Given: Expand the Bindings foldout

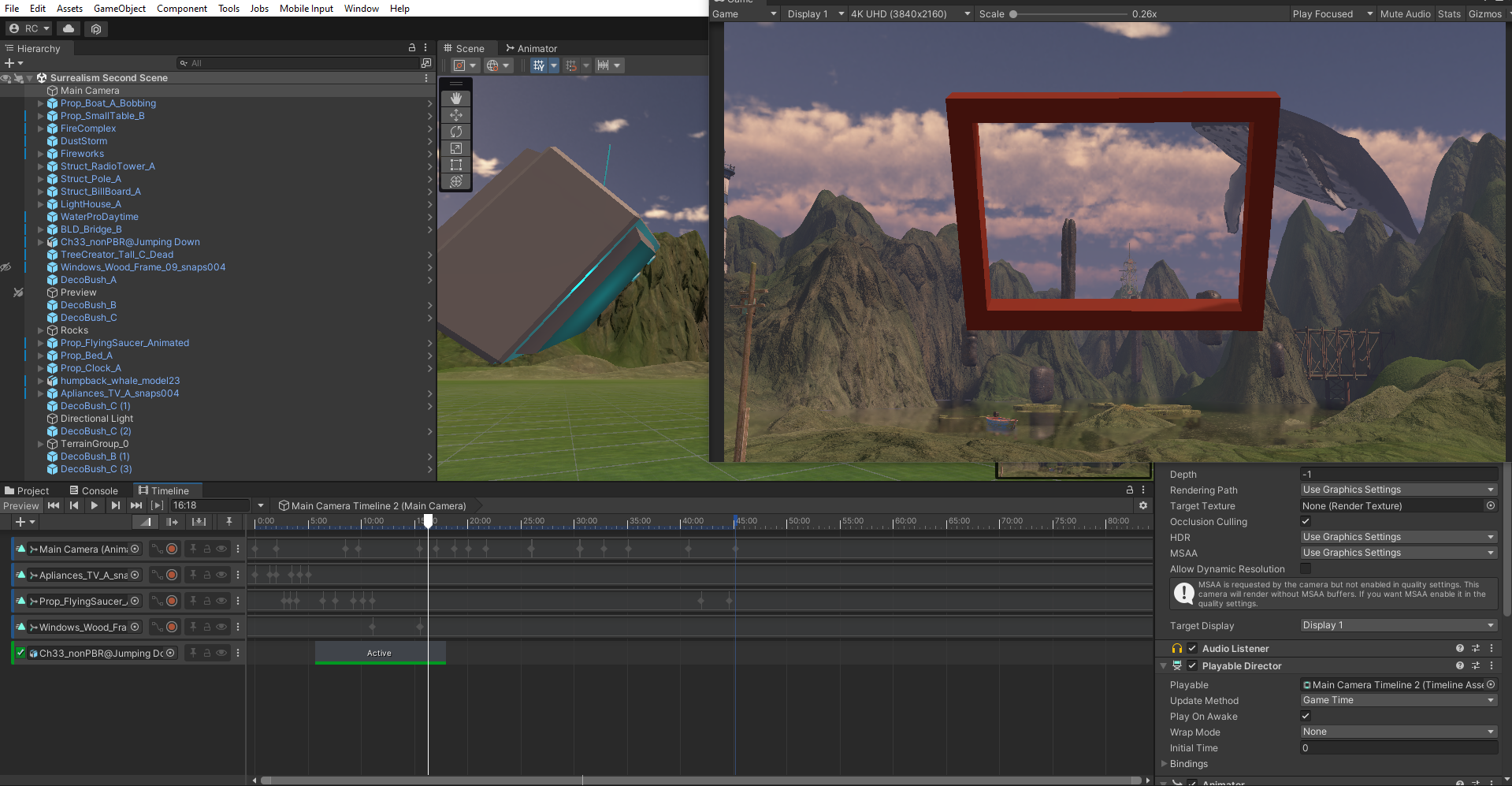Looking at the screenshot, I should (x=1165, y=763).
